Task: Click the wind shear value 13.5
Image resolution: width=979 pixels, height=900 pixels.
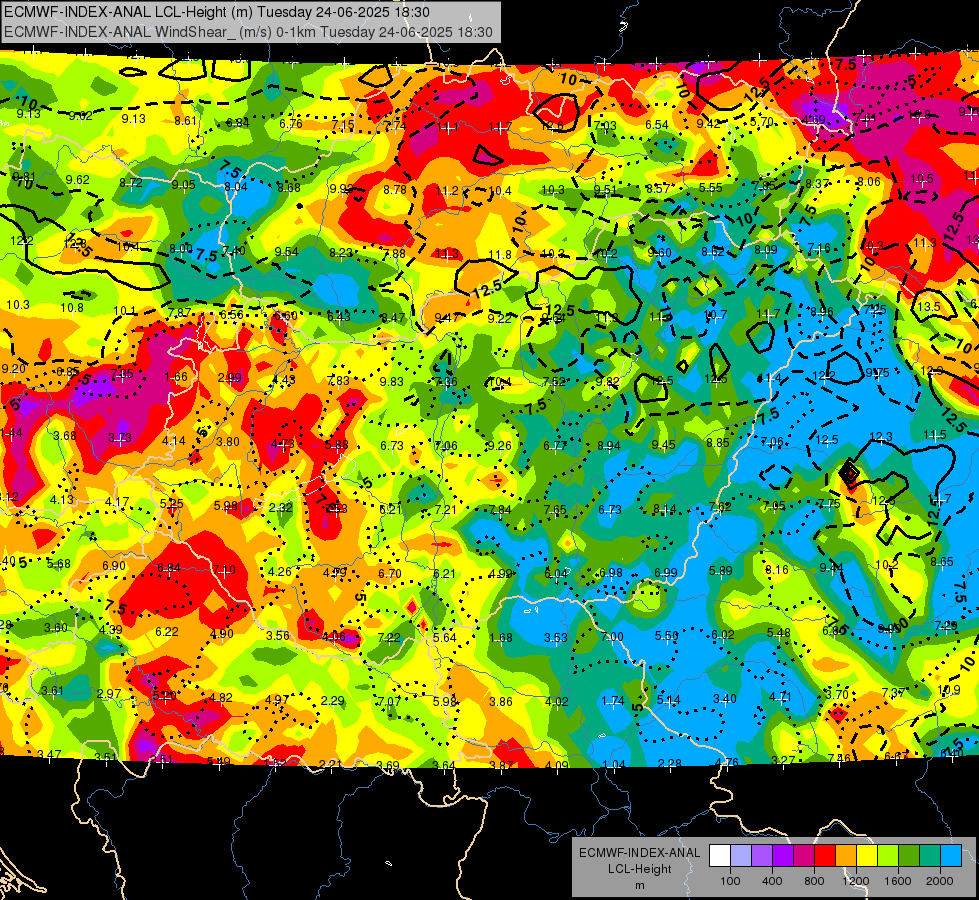Action: 929,307
